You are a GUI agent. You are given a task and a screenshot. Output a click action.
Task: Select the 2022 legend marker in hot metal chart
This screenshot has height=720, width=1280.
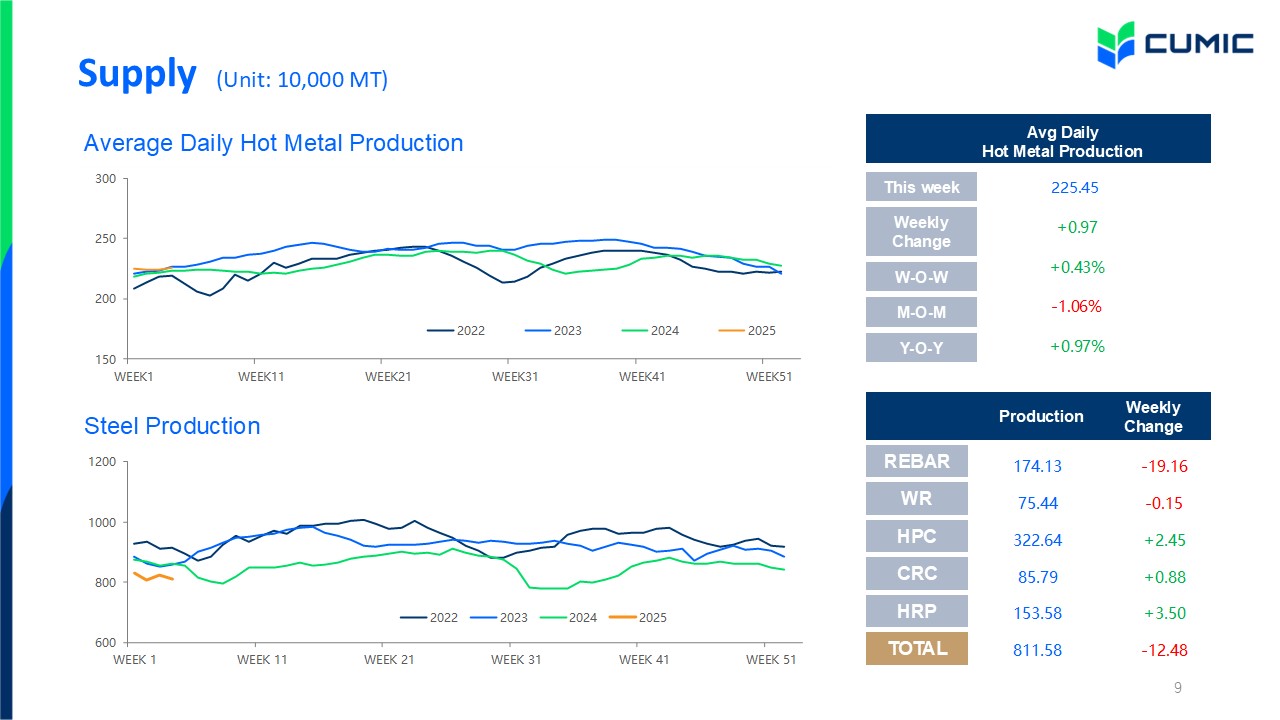440,331
